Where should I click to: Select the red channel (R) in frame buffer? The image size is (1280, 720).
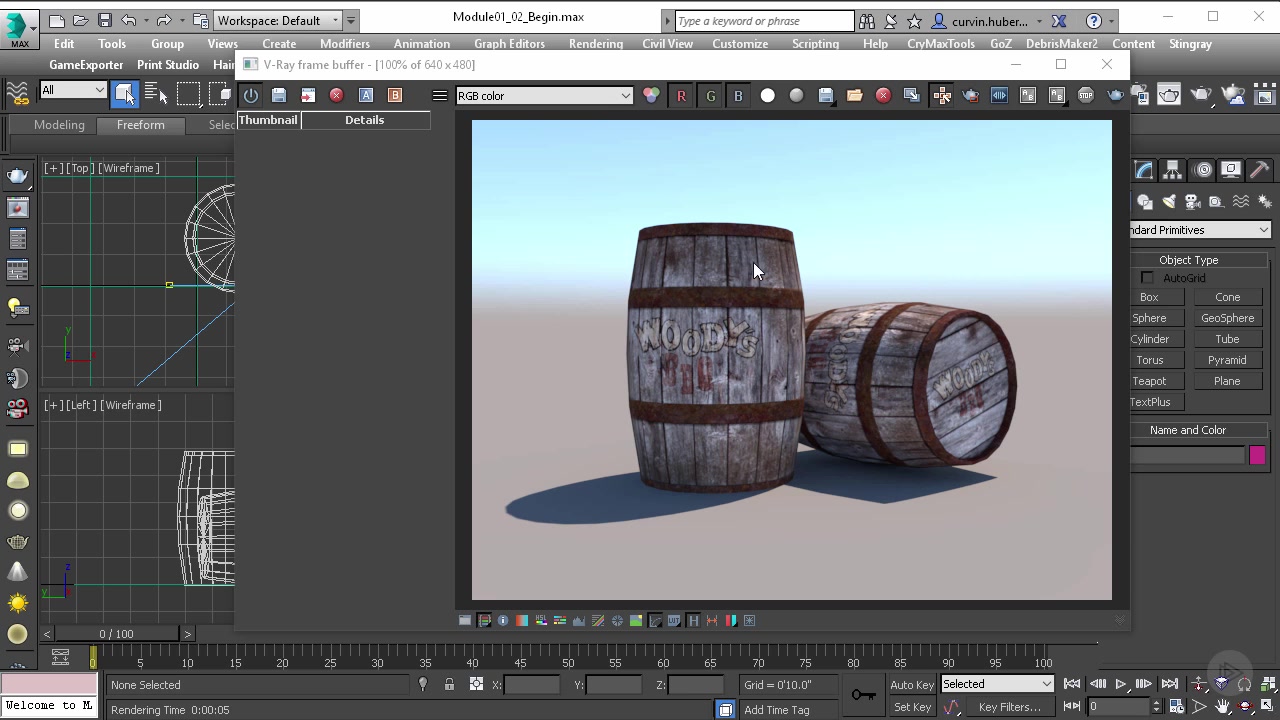[x=681, y=95]
